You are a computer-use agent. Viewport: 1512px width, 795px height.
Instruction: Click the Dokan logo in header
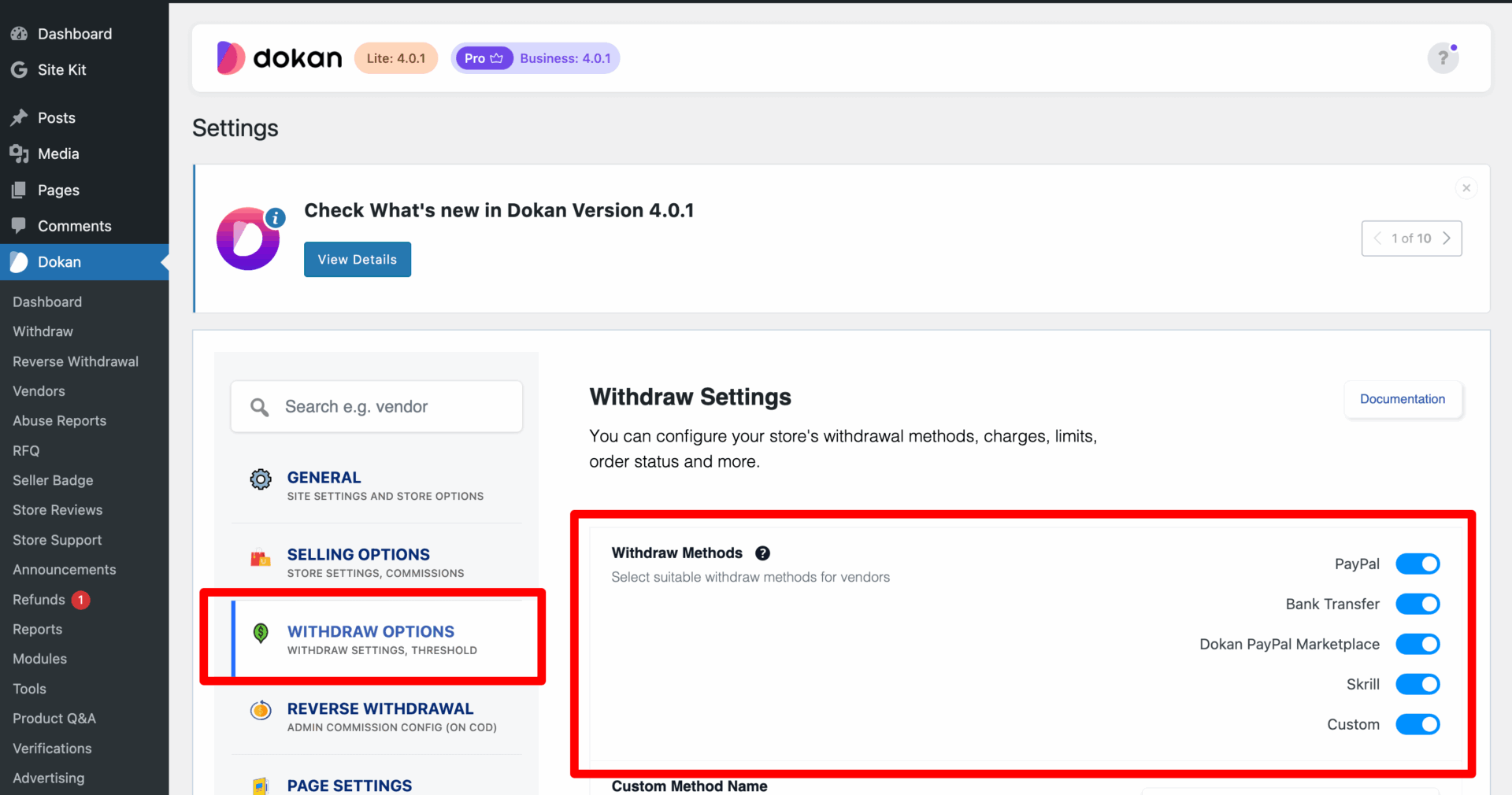[x=280, y=58]
